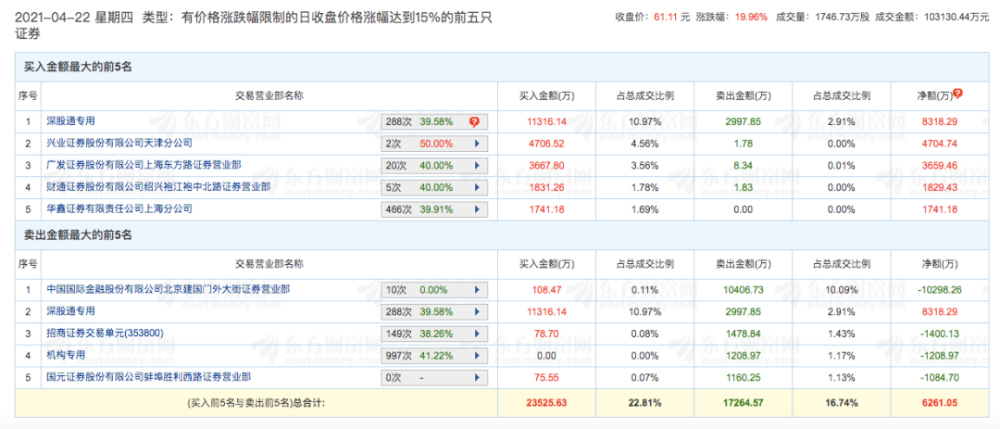Click red question mark icon beside 净额(万) header

point(958,94)
